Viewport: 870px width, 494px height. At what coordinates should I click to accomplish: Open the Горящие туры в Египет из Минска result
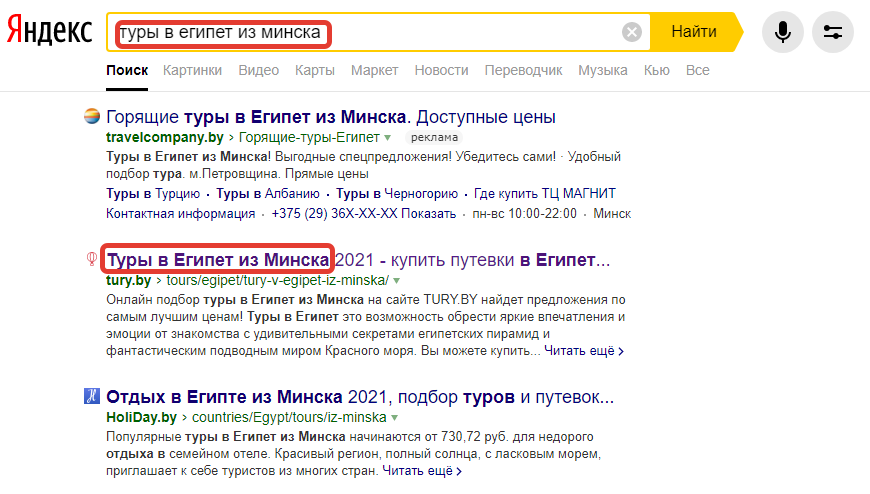tap(331, 117)
